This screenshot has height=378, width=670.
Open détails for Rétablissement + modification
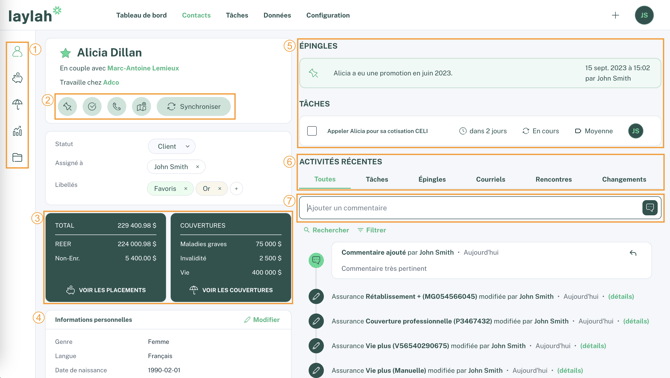[x=621, y=296]
